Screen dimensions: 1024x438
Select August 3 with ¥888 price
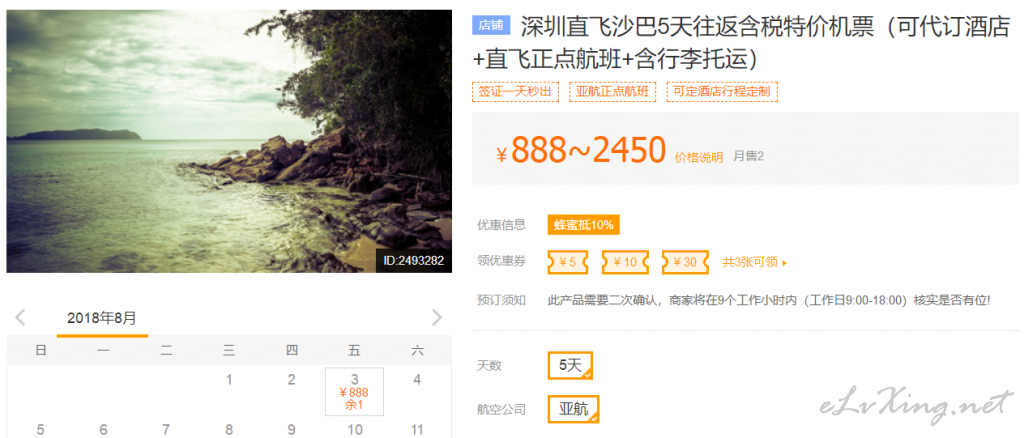[x=354, y=392]
